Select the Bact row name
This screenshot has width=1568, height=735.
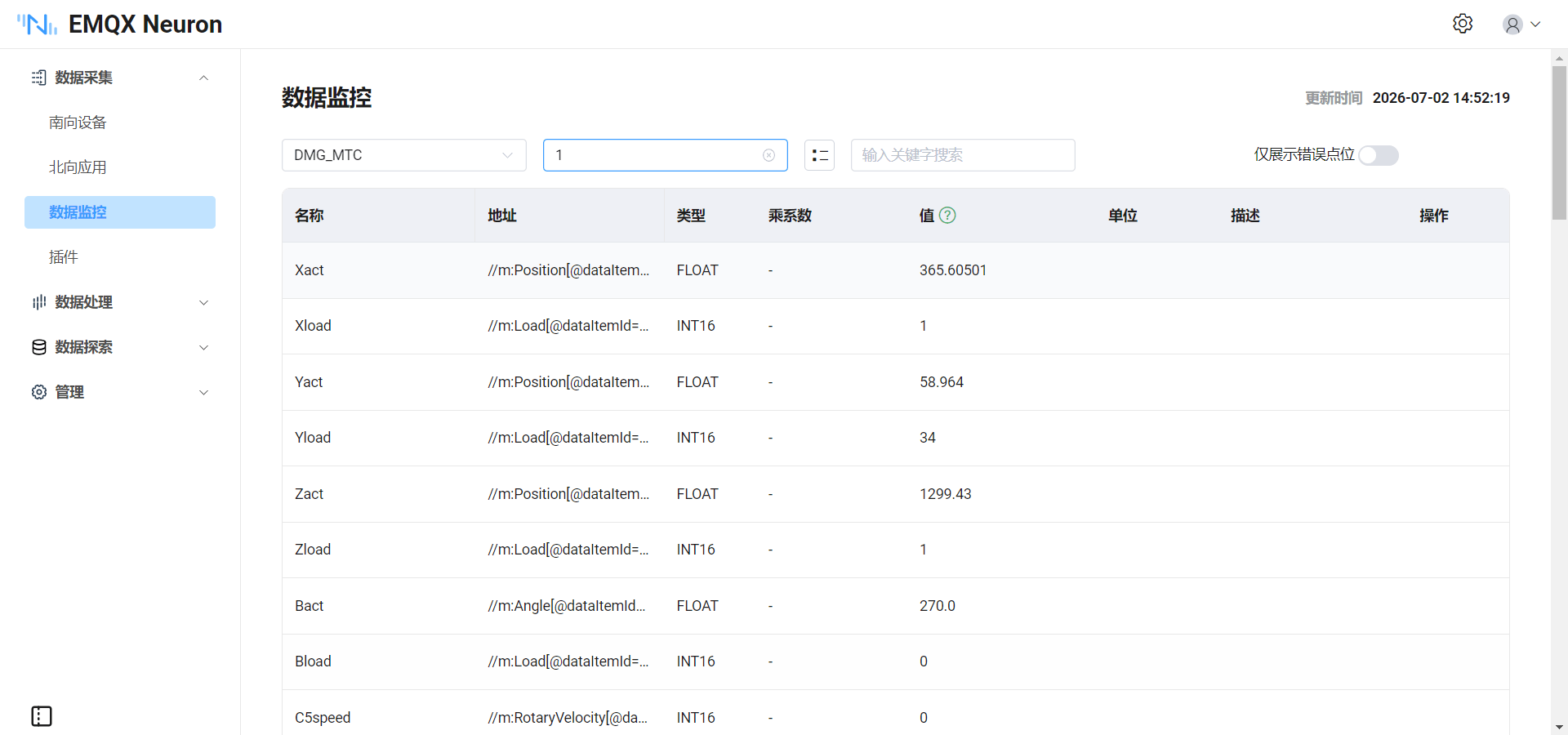[309, 606]
